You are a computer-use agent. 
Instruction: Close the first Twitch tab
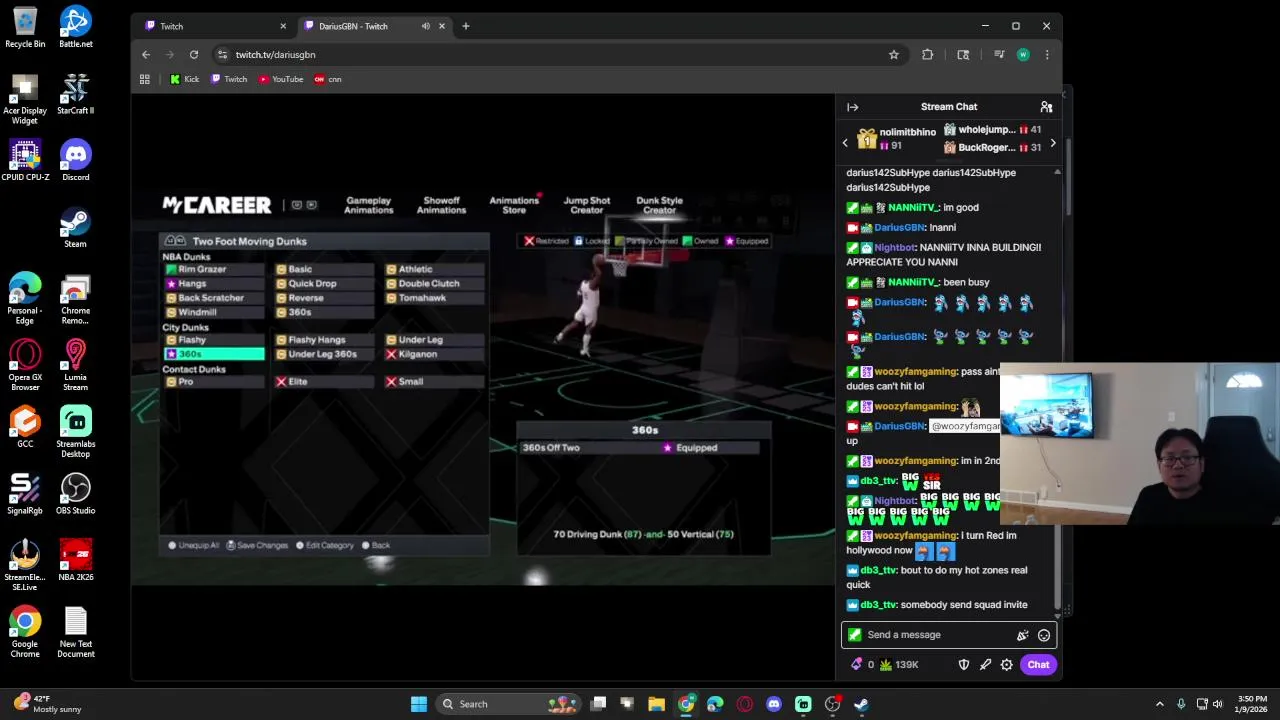(283, 26)
